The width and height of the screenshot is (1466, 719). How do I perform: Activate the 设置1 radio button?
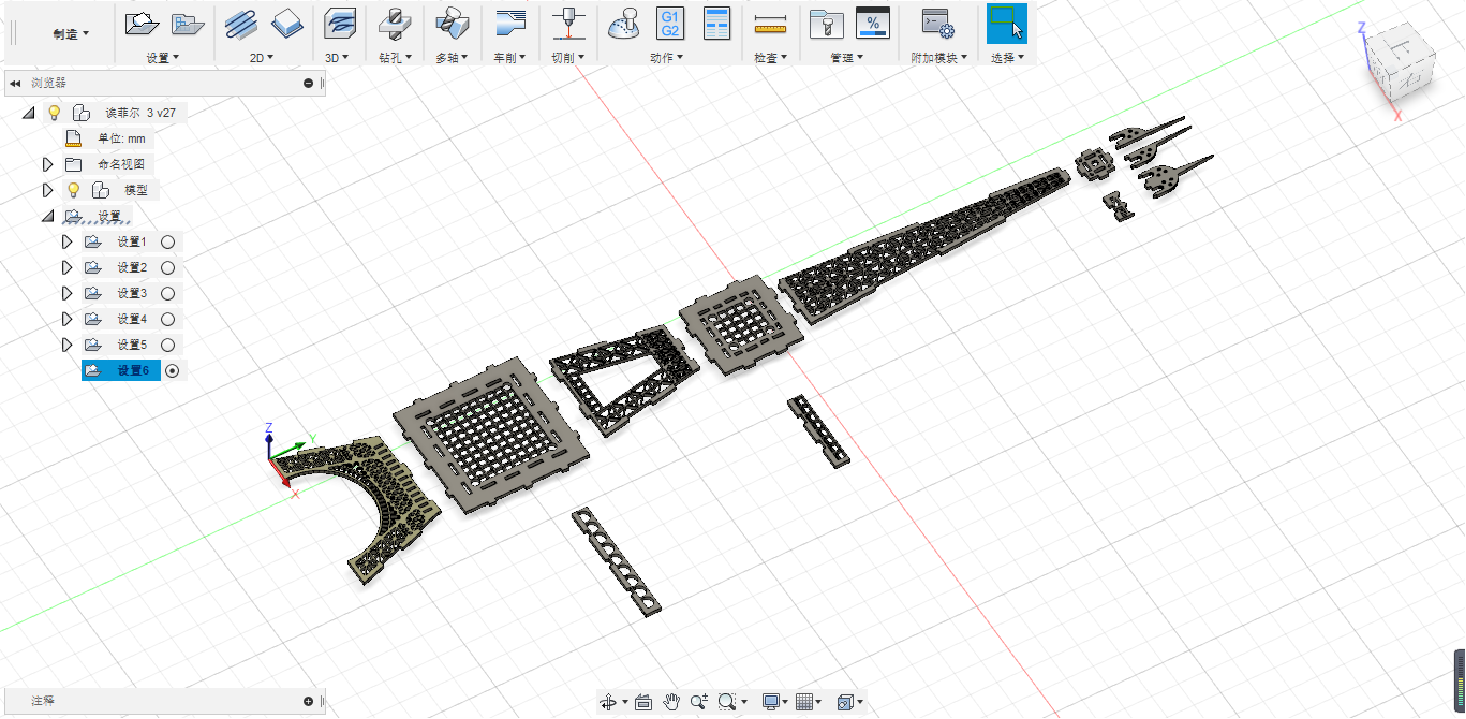click(x=168, y=242)
